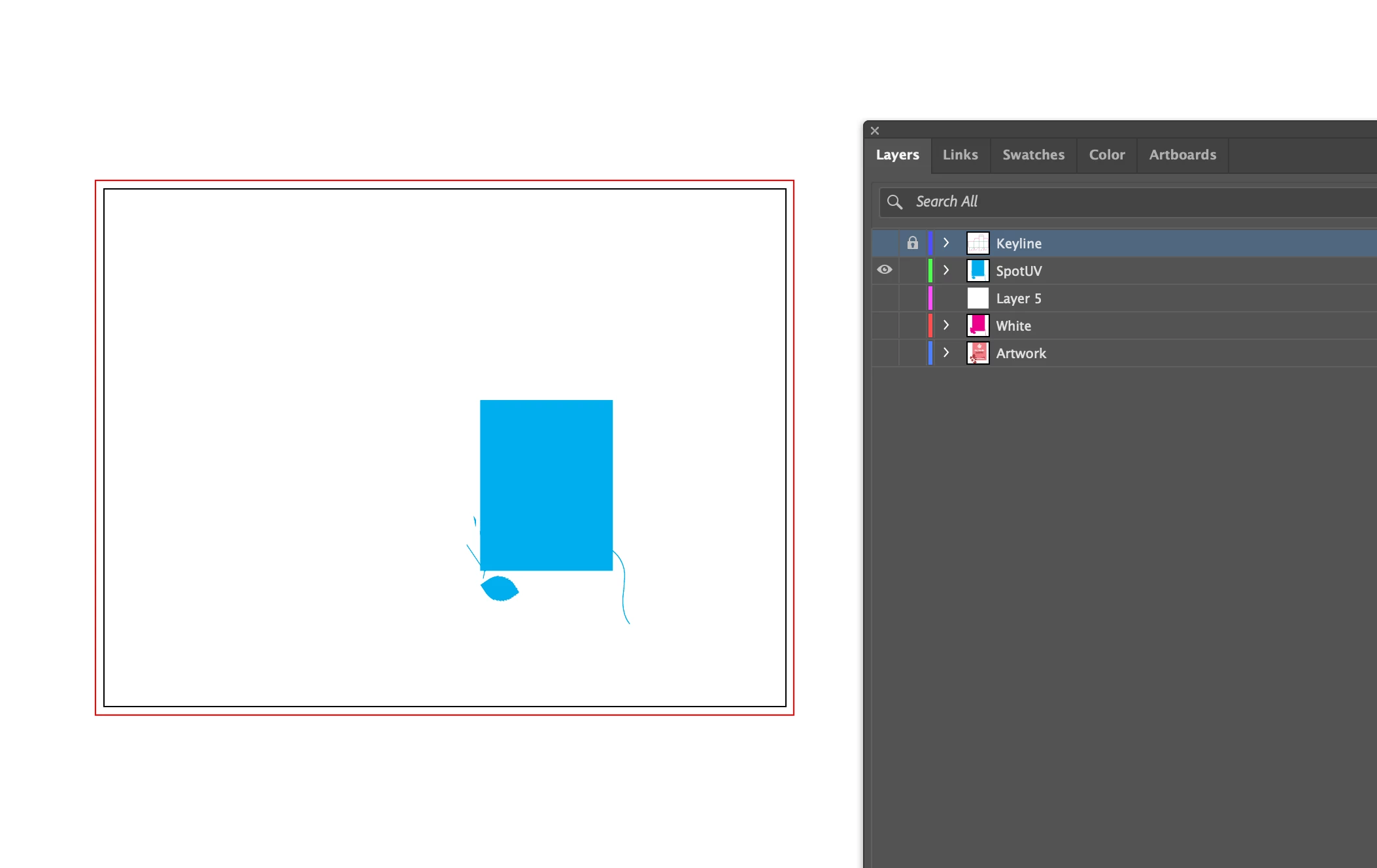Select the Keyline layer thumbnail
This screenshot has height=868, width=1377.
(x=977, y=243)
